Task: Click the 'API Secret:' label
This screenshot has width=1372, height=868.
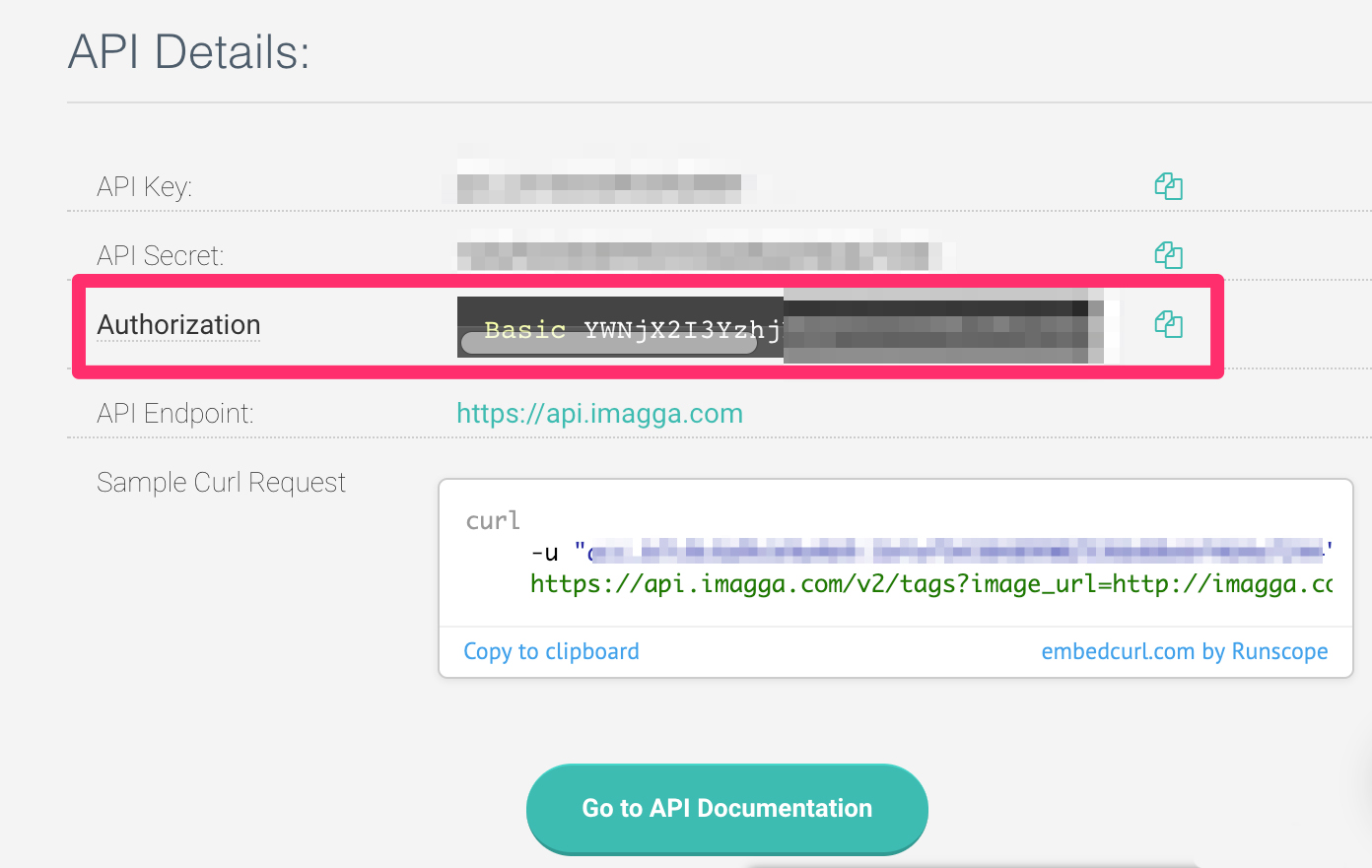Action: coord(160,256)
